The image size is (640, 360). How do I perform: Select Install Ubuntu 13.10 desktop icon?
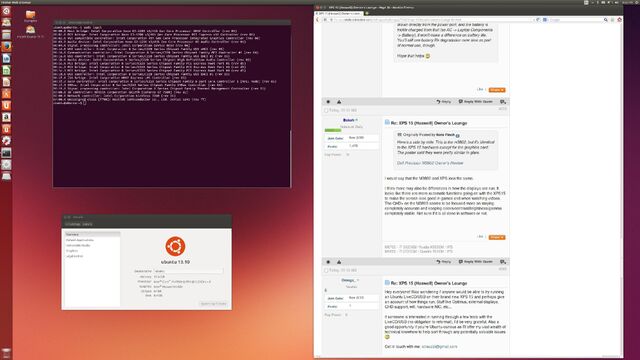click(x=30, y=32)
